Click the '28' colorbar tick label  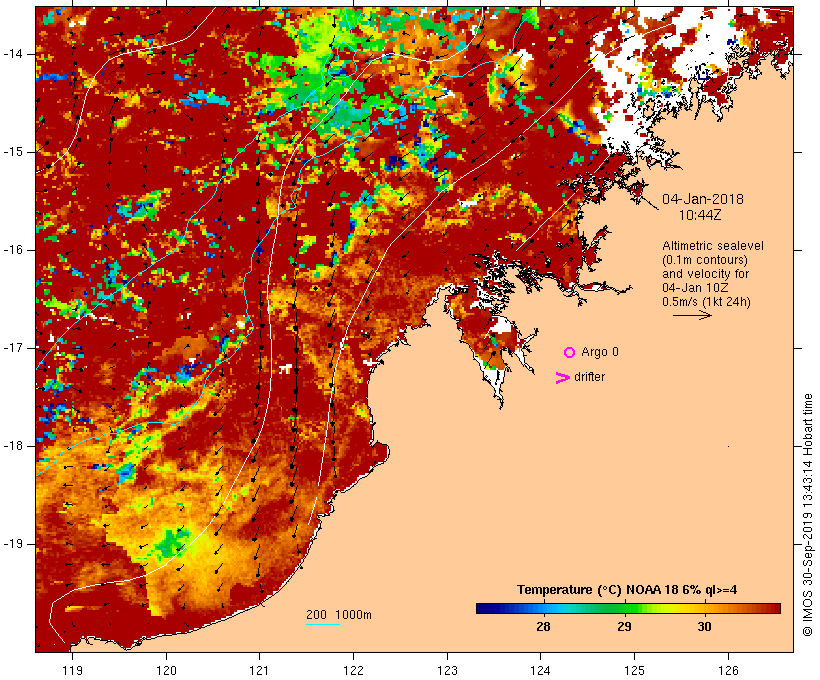[543, 627]
